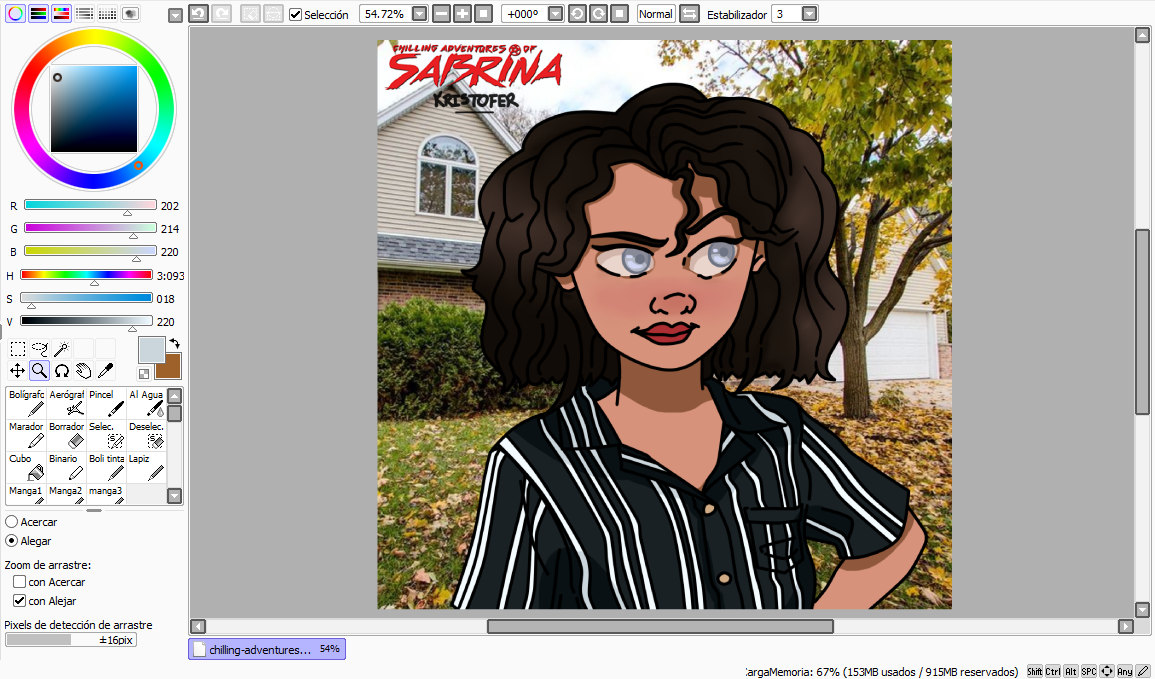
Task: Click the canvas vertical scrollbar thumb
Action: coord(1142,322)
